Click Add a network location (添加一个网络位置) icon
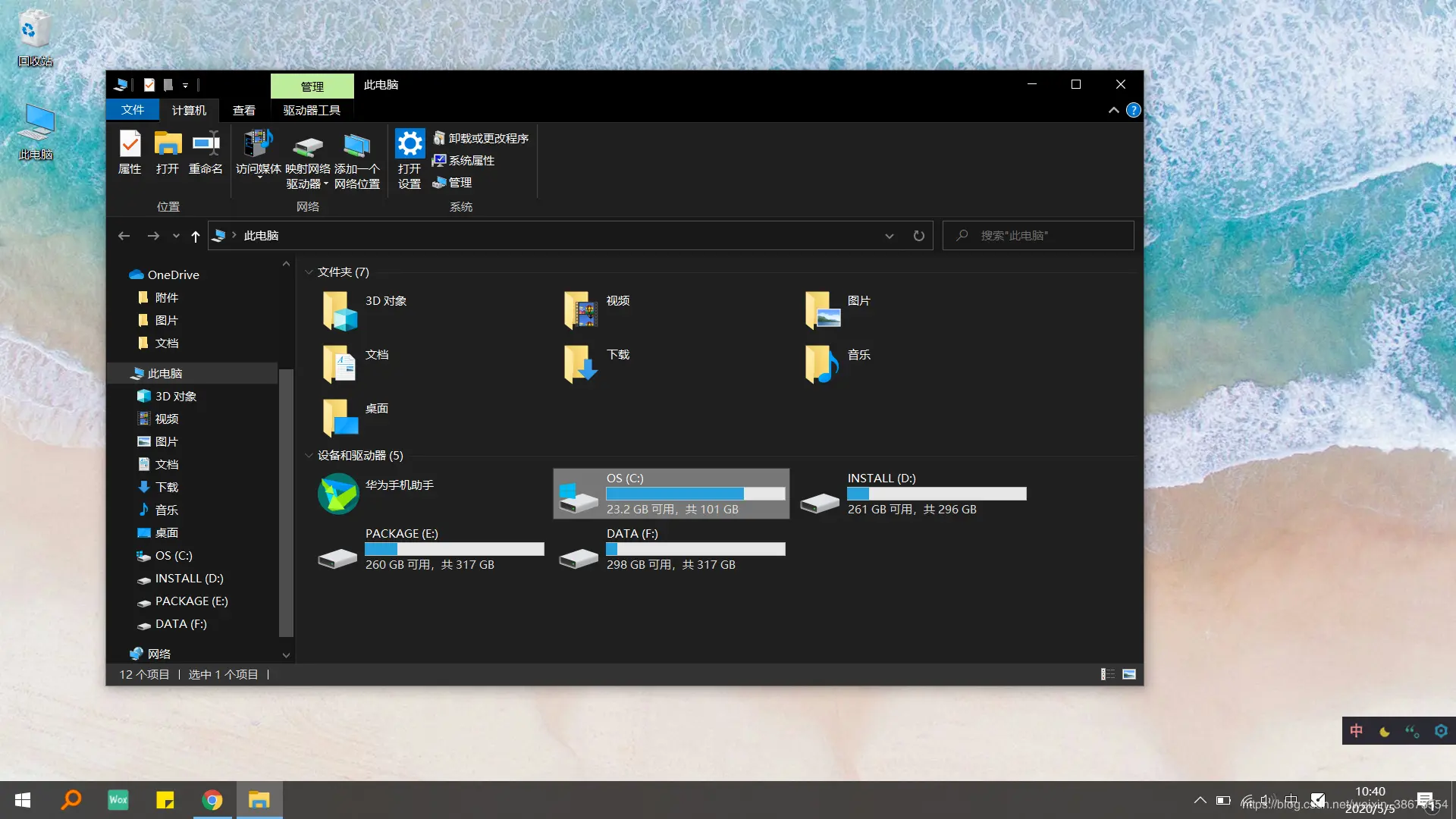The width and height of the screenshot is (1456, 819). point(356,146)
